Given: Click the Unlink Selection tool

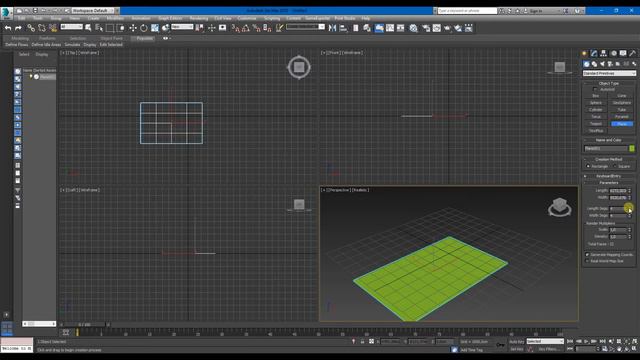Looking at the screenshot, I should pos(42,28).
